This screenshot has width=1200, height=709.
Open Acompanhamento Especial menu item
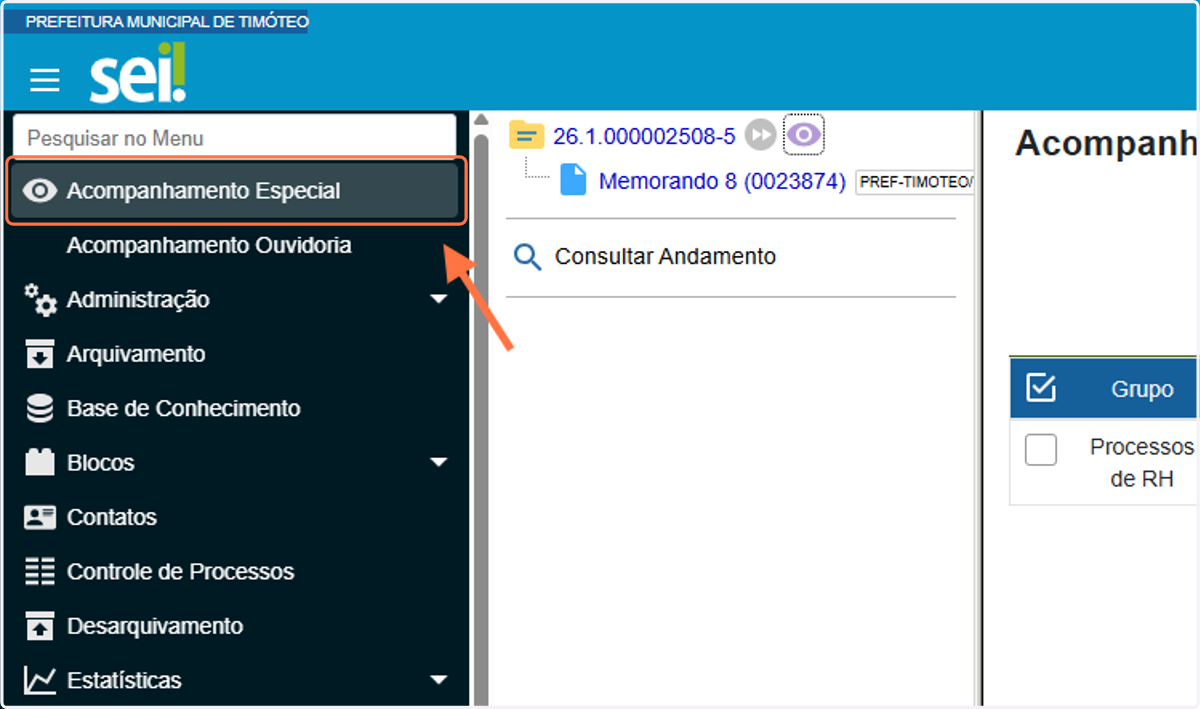(236, 191)
